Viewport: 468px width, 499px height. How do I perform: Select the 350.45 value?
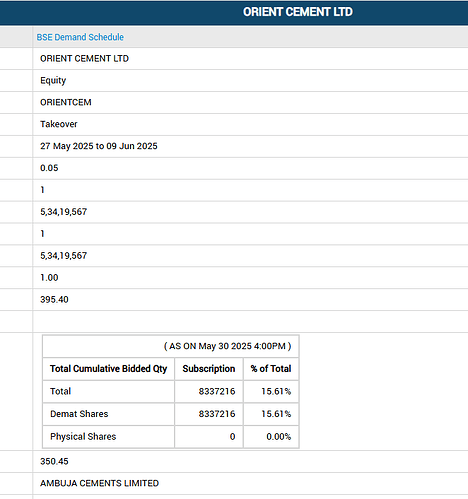(x=54, y=461)
